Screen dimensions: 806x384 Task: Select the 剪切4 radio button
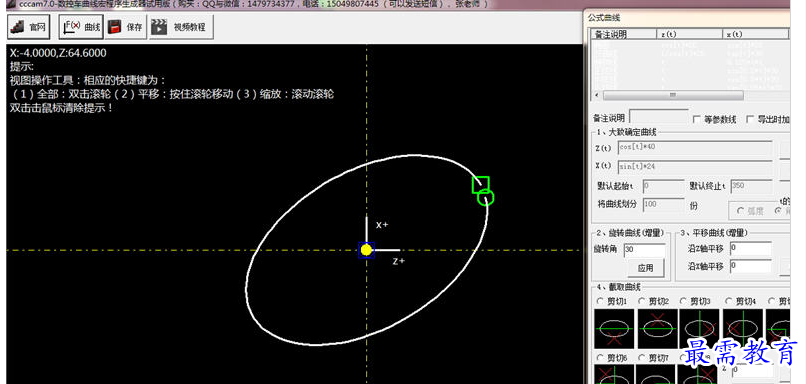click(x=728, y=301)
